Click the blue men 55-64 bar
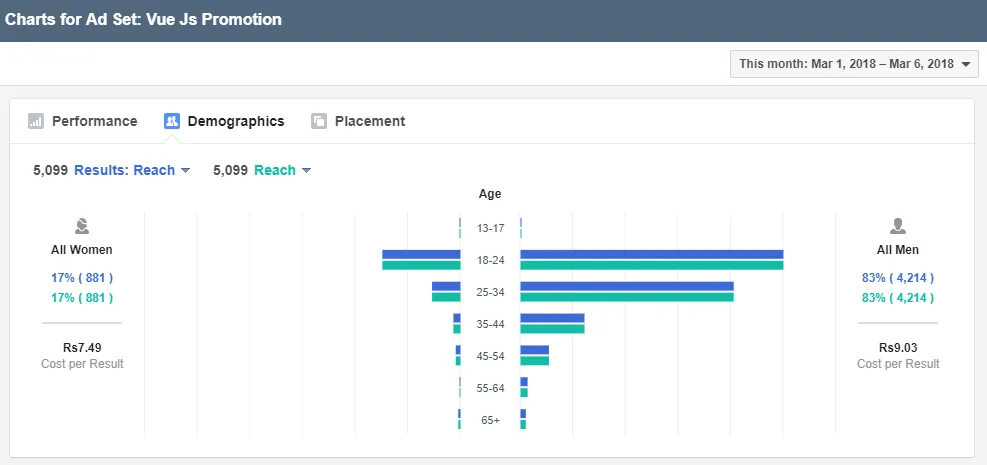987x465 pixels. pos(524,382)
